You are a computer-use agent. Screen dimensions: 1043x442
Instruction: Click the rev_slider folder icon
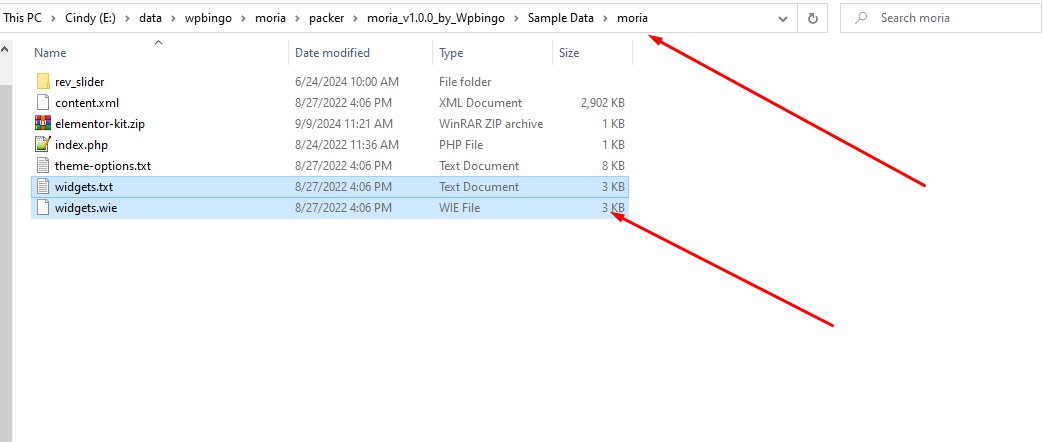coord(42,81)
